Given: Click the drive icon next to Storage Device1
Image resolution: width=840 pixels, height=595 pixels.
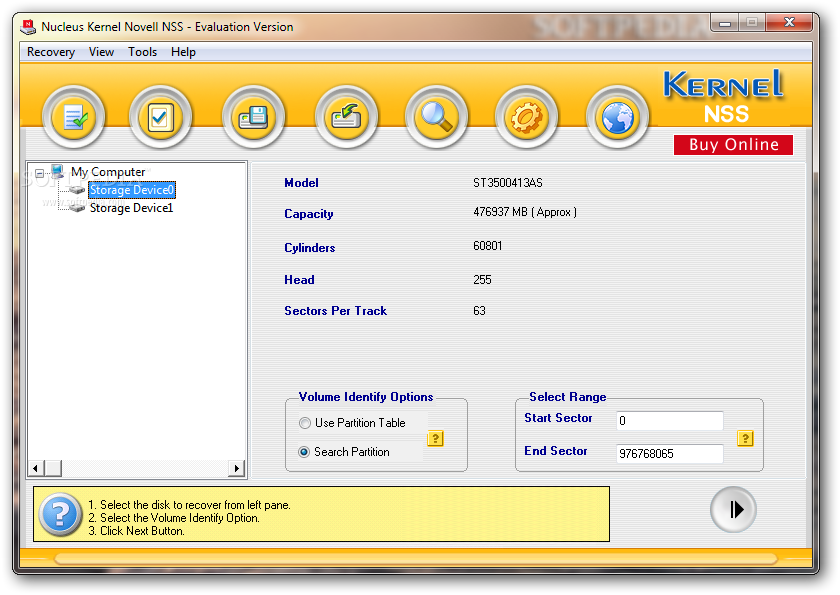Looking at the screenshot, I should 78,207.
